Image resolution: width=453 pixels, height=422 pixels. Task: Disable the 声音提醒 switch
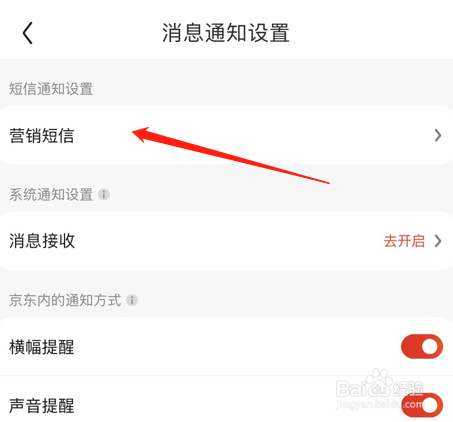(x=422, y=405)
